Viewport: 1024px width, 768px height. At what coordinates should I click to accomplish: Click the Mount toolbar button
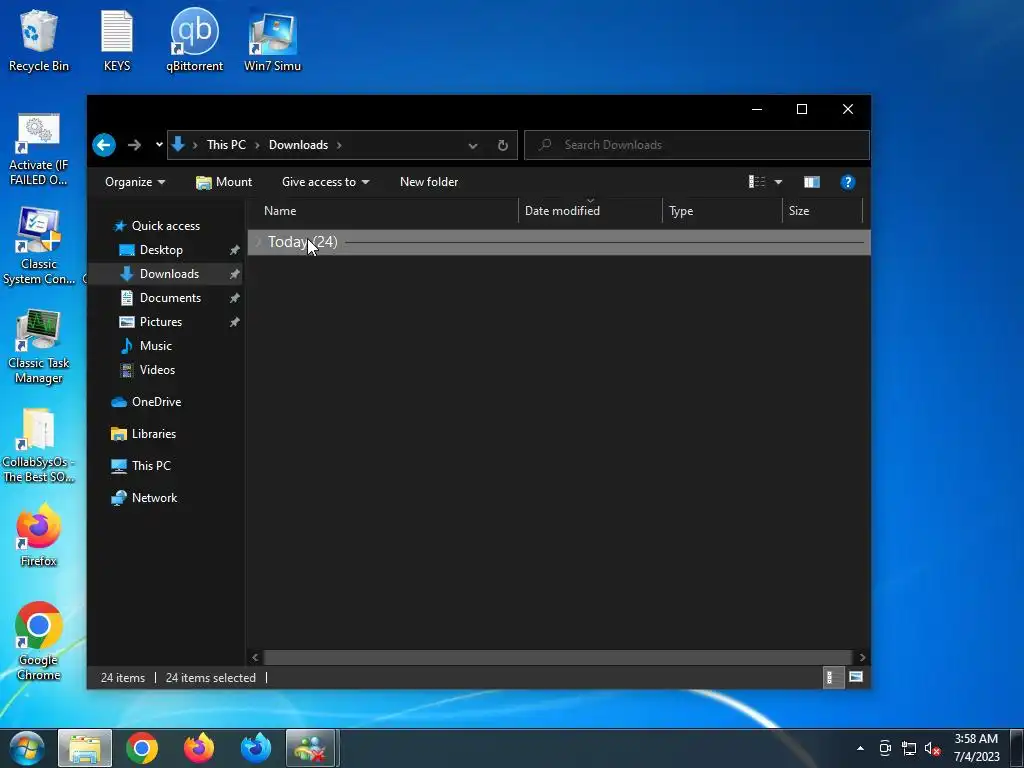(x=224, y=182)
